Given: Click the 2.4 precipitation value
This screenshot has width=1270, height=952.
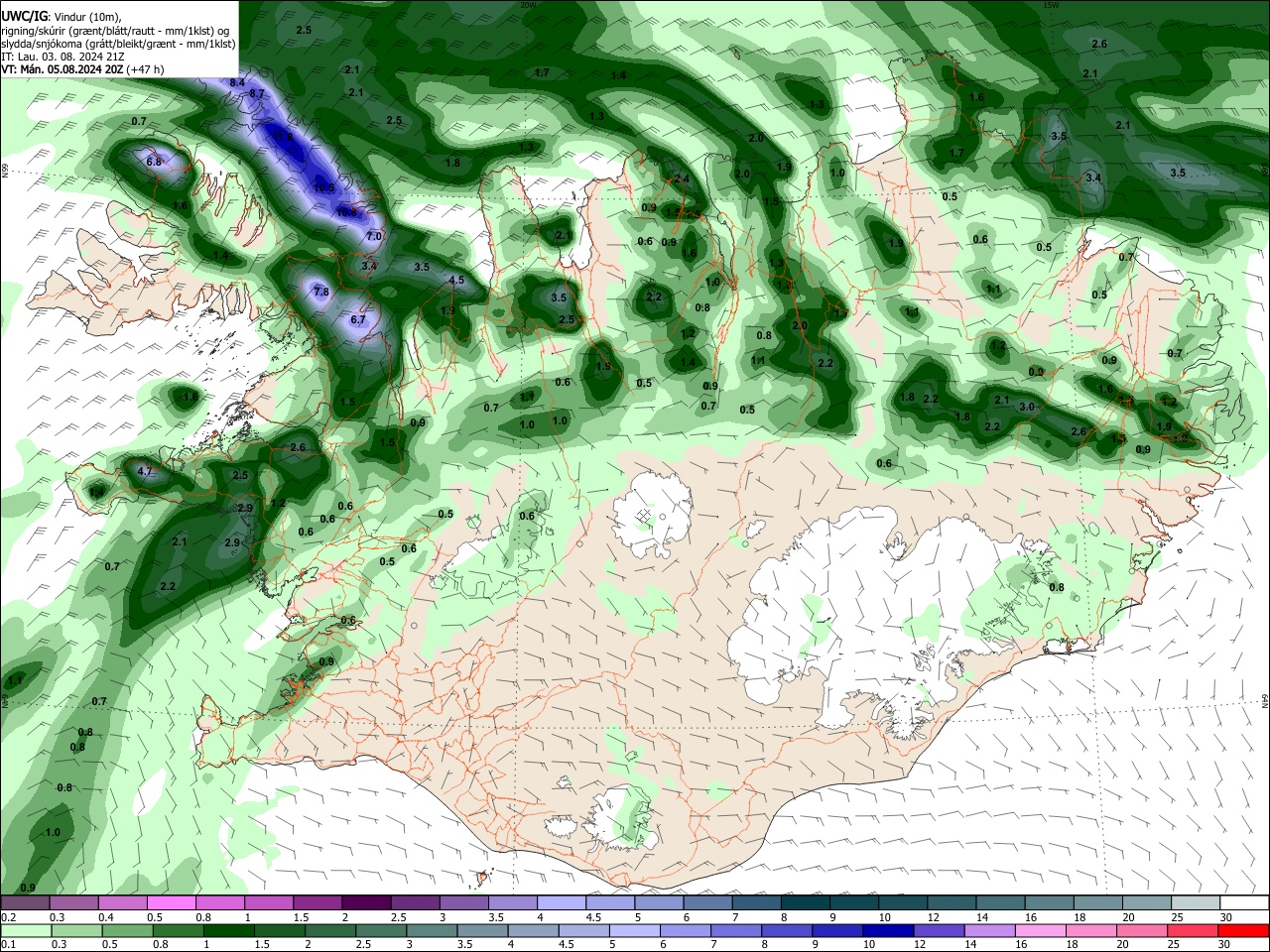Looking at the screenshot, I should click(x=682, y=178).
